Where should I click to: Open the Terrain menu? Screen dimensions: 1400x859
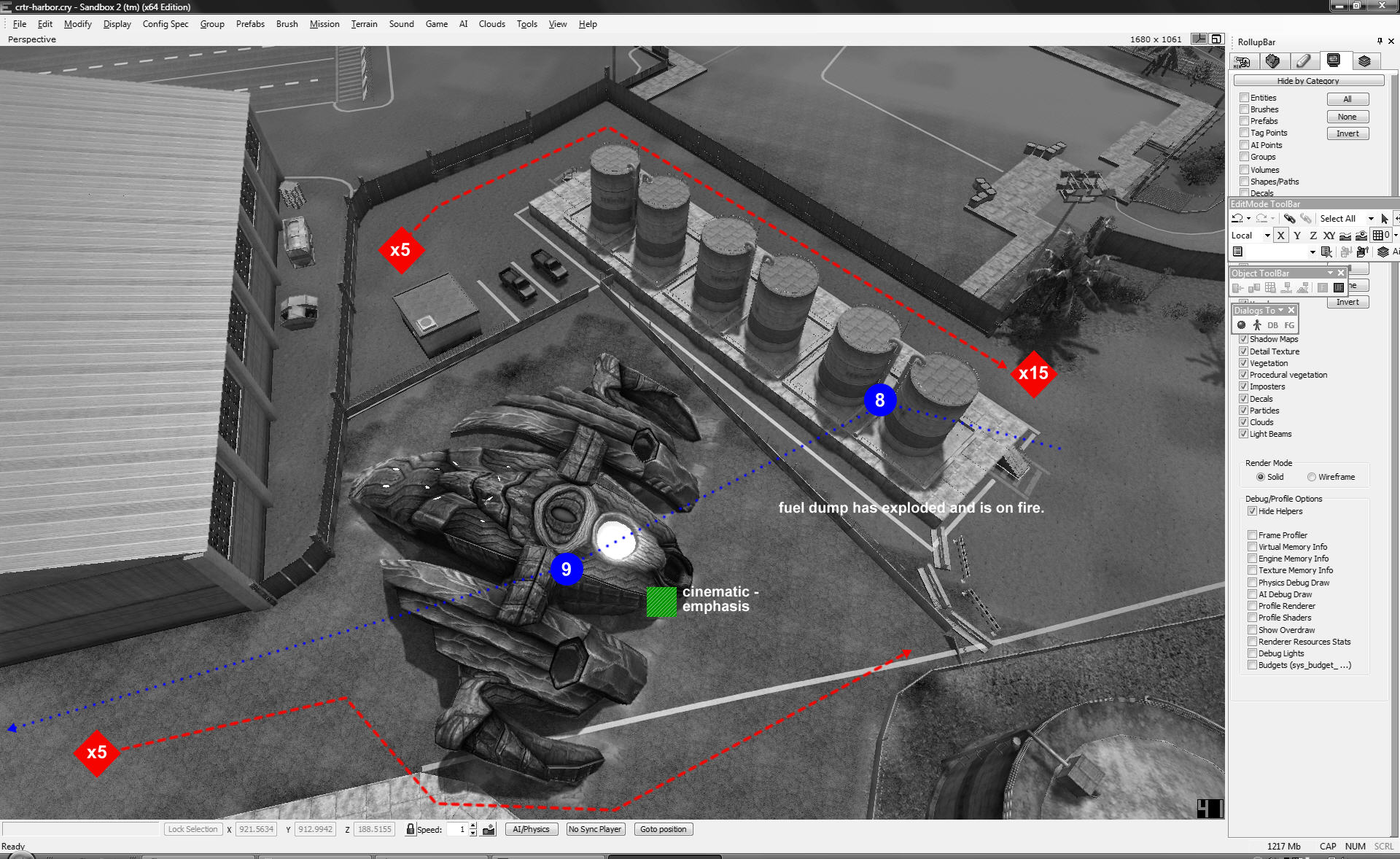[x=364, y=23]
